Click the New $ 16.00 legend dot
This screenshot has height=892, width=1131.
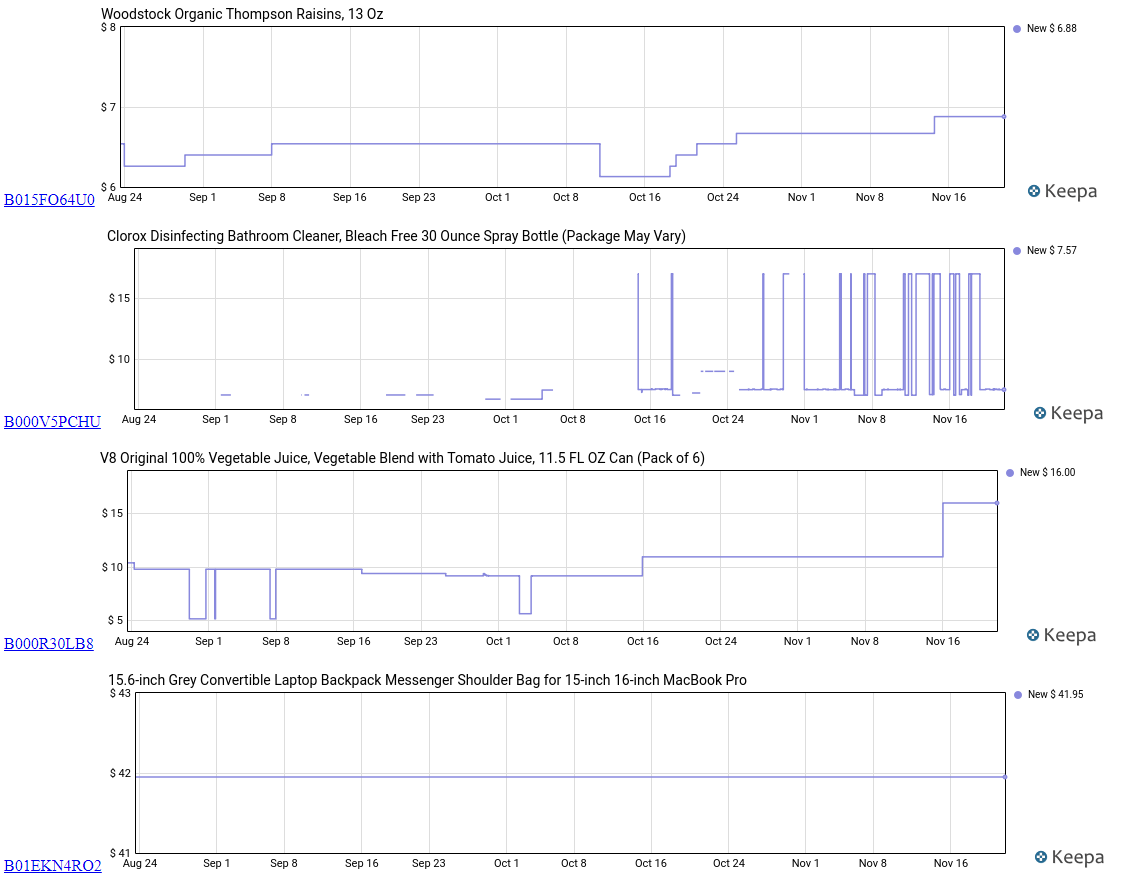point(1010,473)
